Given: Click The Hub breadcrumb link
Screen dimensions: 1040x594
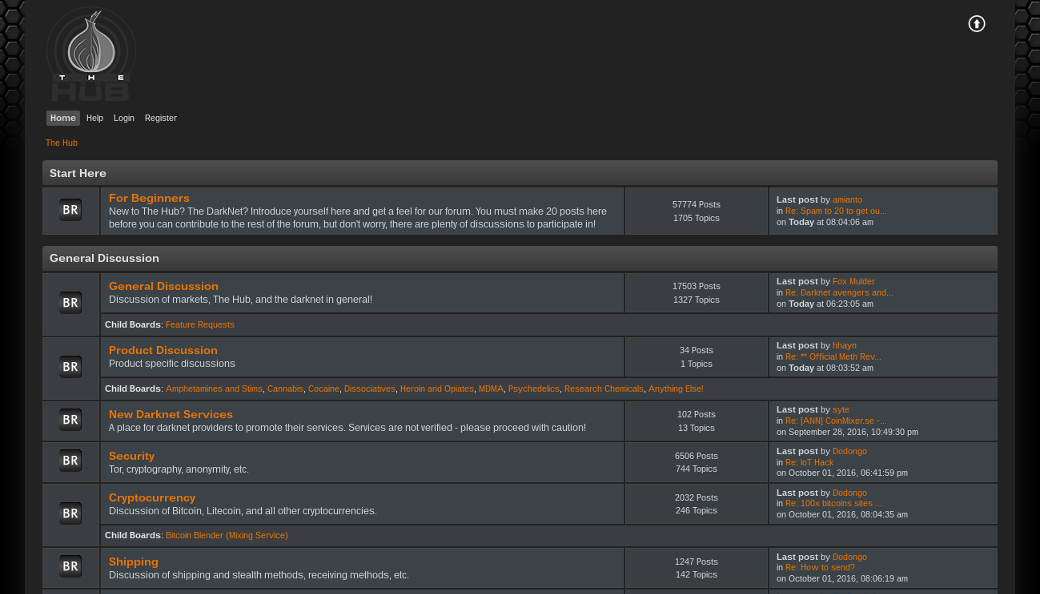Looking at the screenshot, I should pyautogui.click(x=61, y=142).
